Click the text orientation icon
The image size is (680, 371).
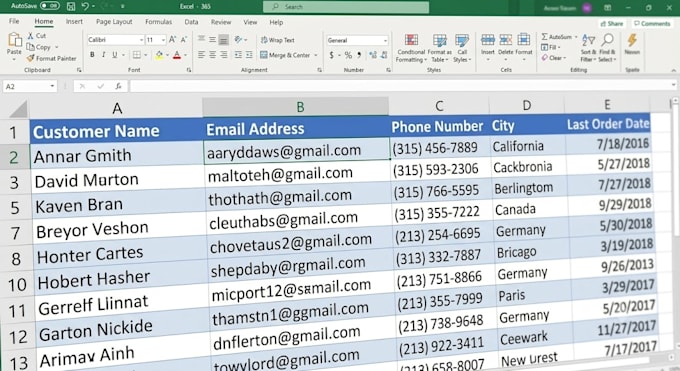point(239,39)
